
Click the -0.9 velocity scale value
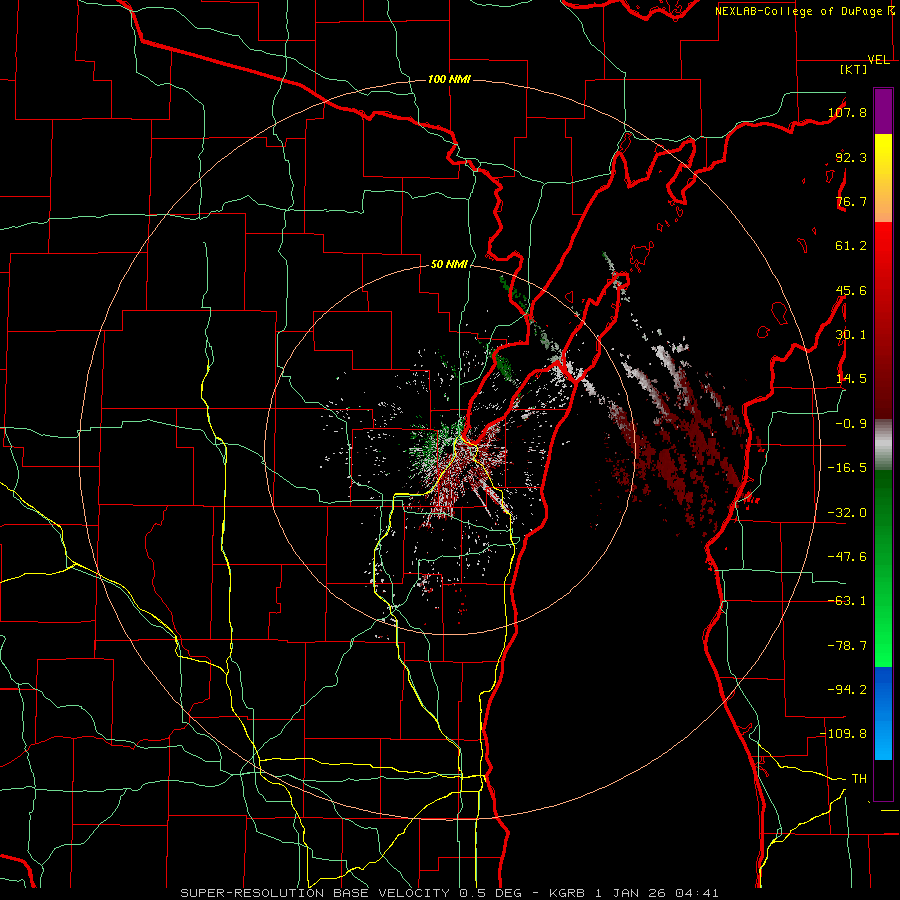pyautogui.click(x=851, y=424)
